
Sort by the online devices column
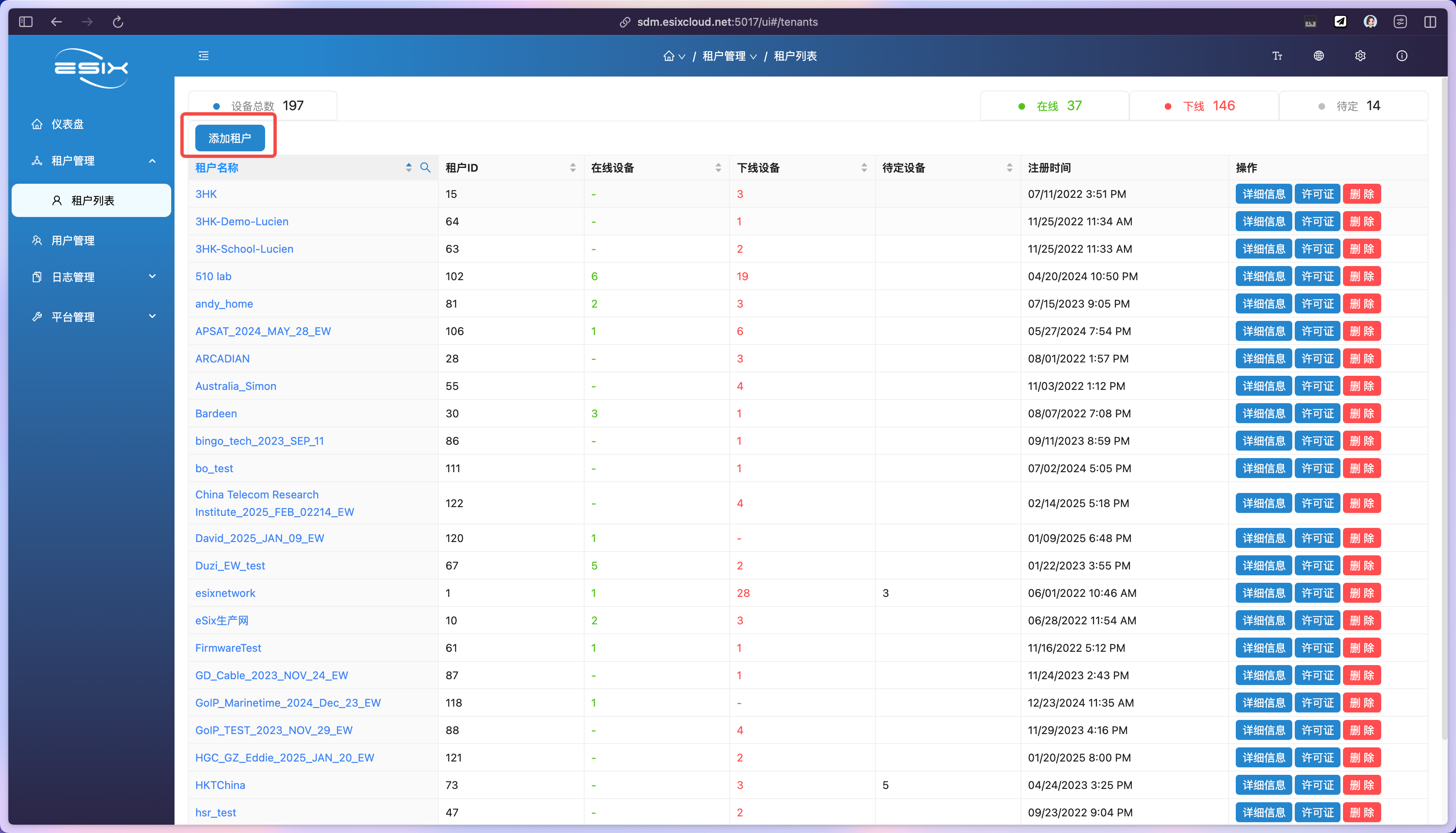718,168
